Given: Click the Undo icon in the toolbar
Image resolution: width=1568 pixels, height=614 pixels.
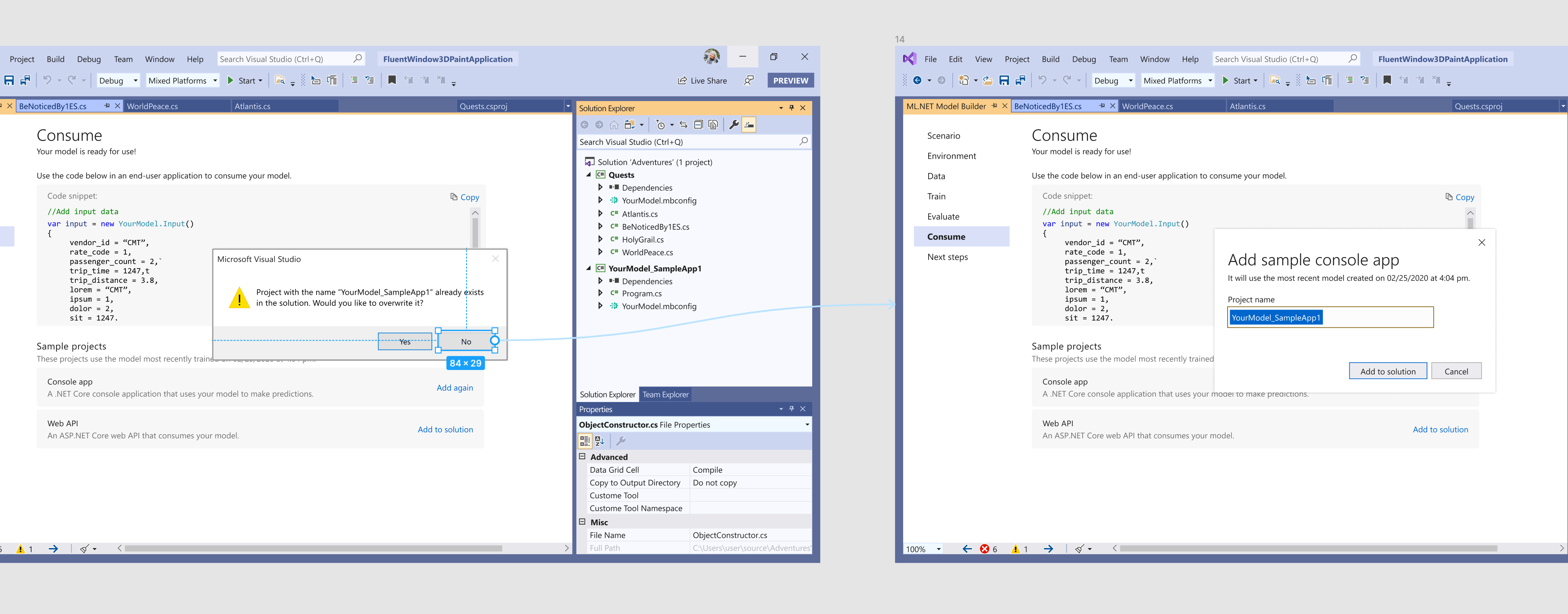Looking at the screenshot, I should (x=47, y=80).
